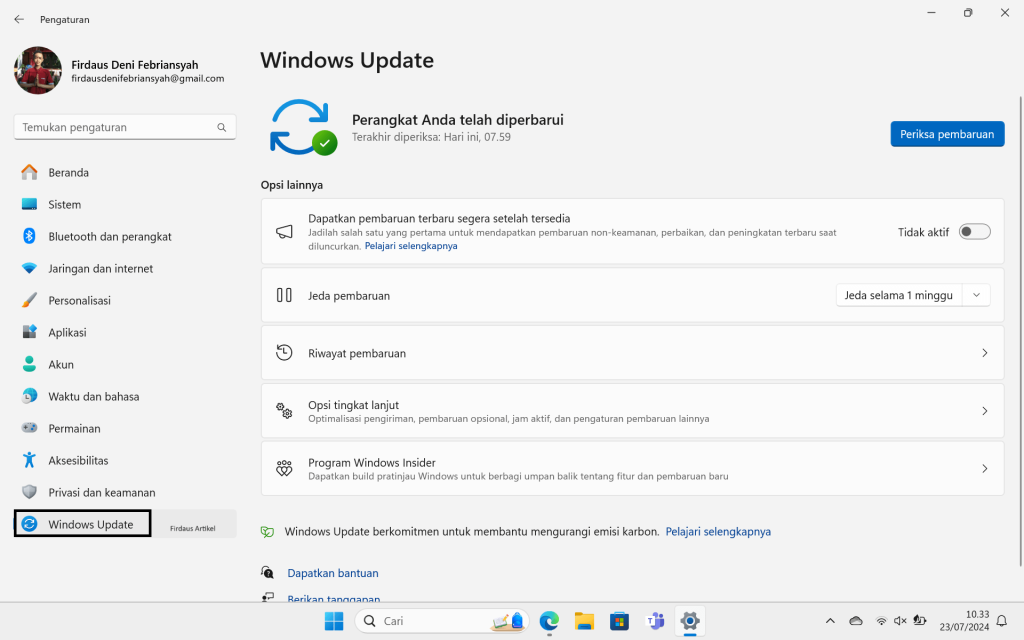The height and width of the screenshot is (640, 1024).
Task: Click the Privasi shield icon
Action: click(x=29, y=492)
